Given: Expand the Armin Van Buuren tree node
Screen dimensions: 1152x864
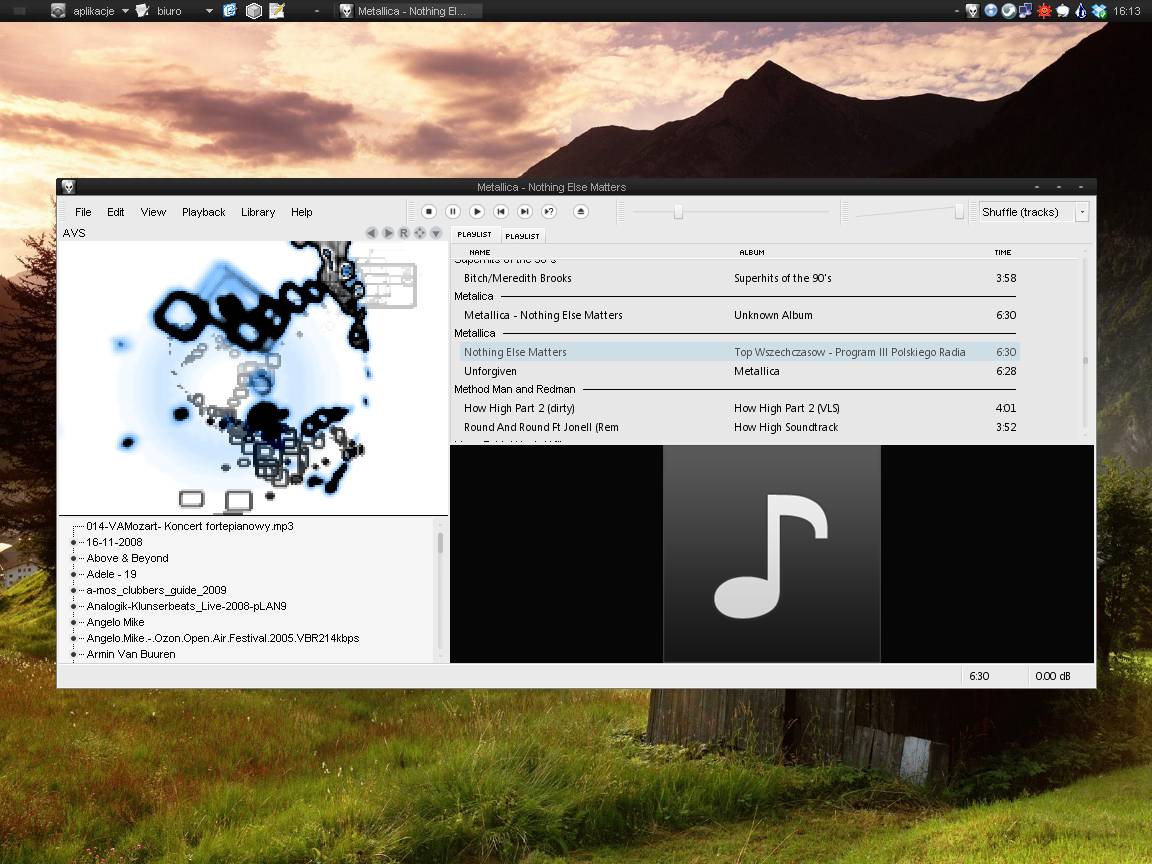Looking at the screenshot, I should [x=74, y=654].
